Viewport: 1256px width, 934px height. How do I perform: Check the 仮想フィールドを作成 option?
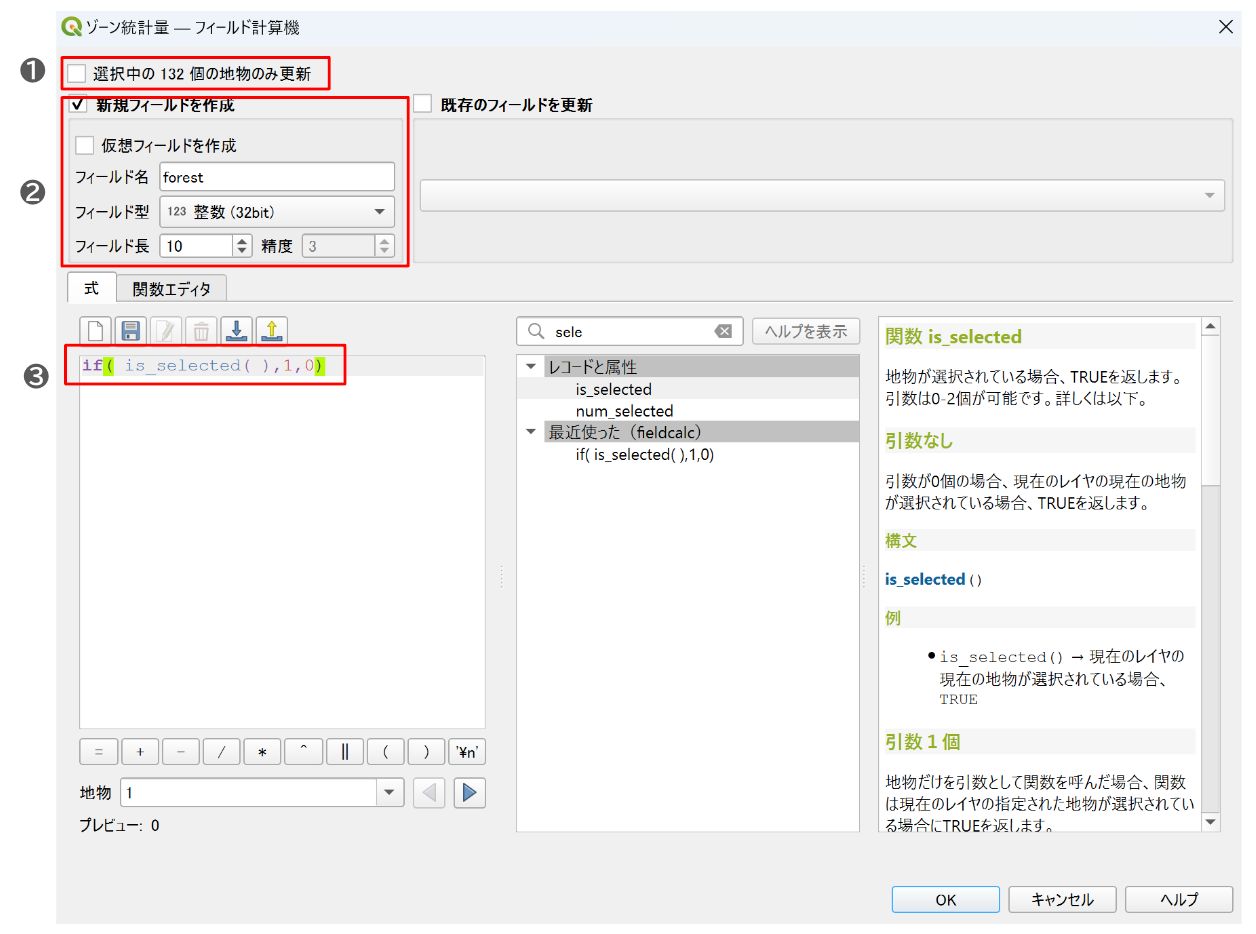pyautogui.click(x=85, y=146)
